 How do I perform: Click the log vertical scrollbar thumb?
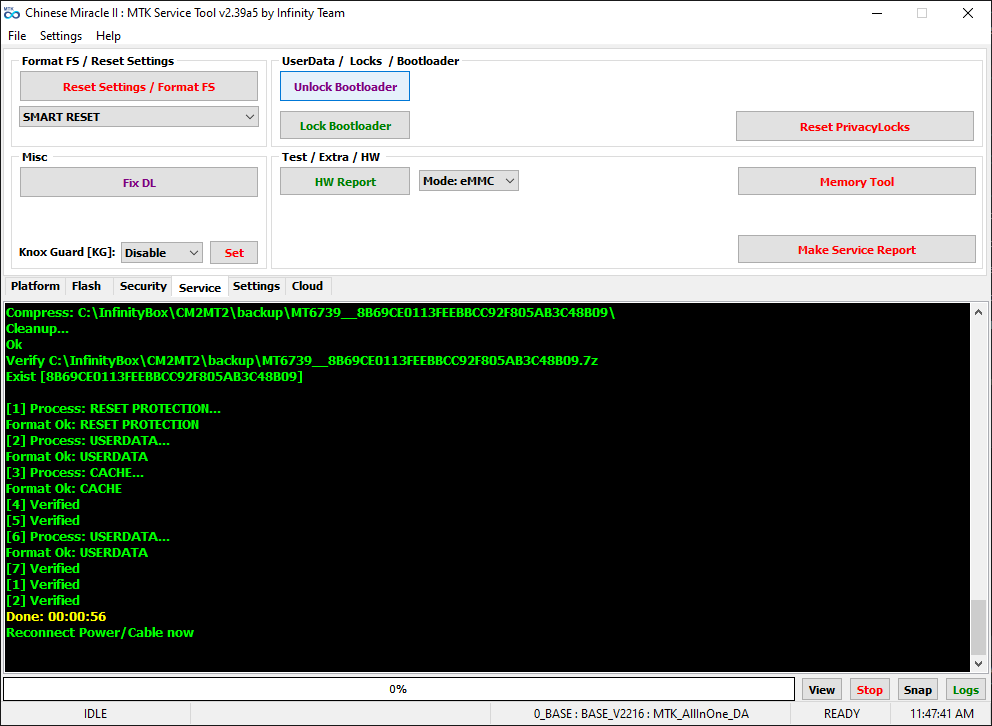point(978,627)
